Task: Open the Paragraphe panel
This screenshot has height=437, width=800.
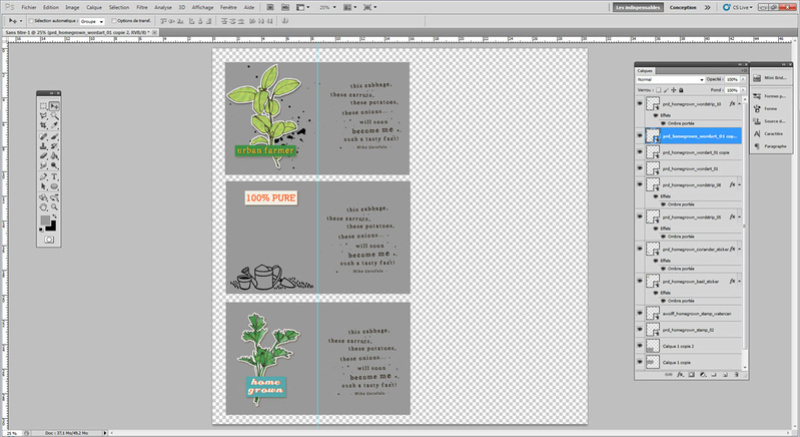Action: tap(770, 146)
